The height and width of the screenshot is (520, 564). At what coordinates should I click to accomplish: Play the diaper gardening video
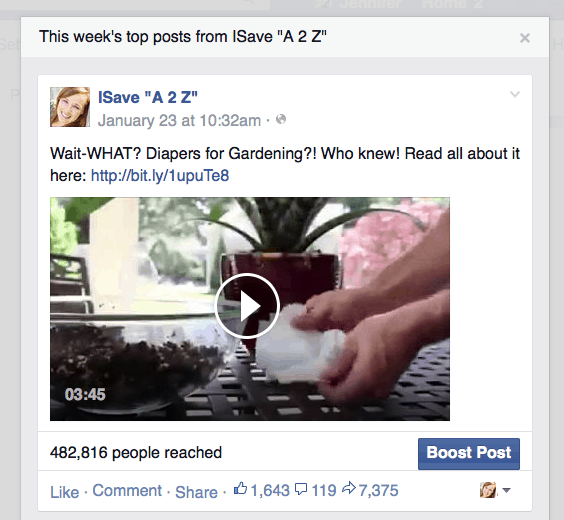coord(247,306)
